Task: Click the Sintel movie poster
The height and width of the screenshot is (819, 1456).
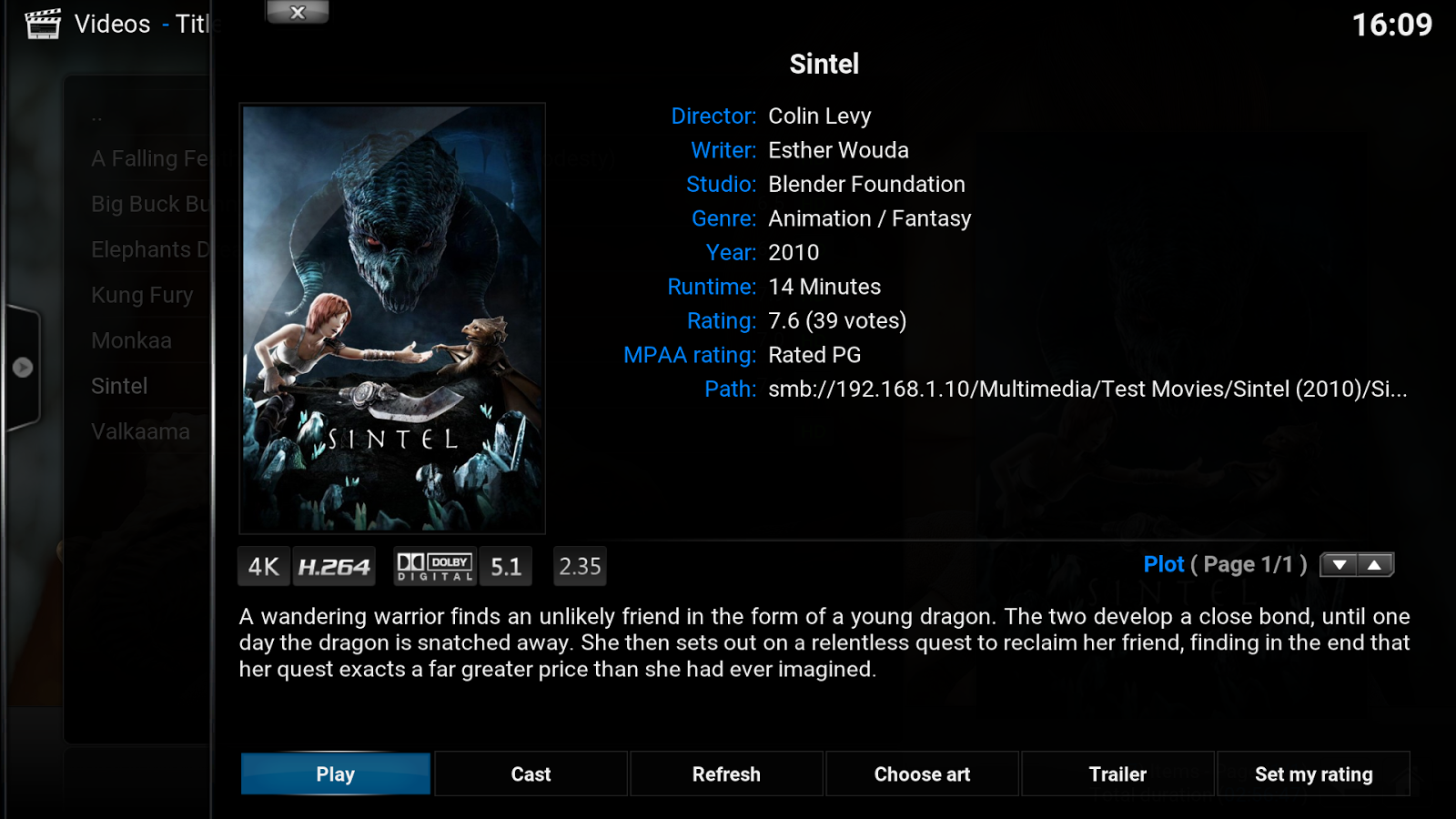Action: (x=392, y=318)
